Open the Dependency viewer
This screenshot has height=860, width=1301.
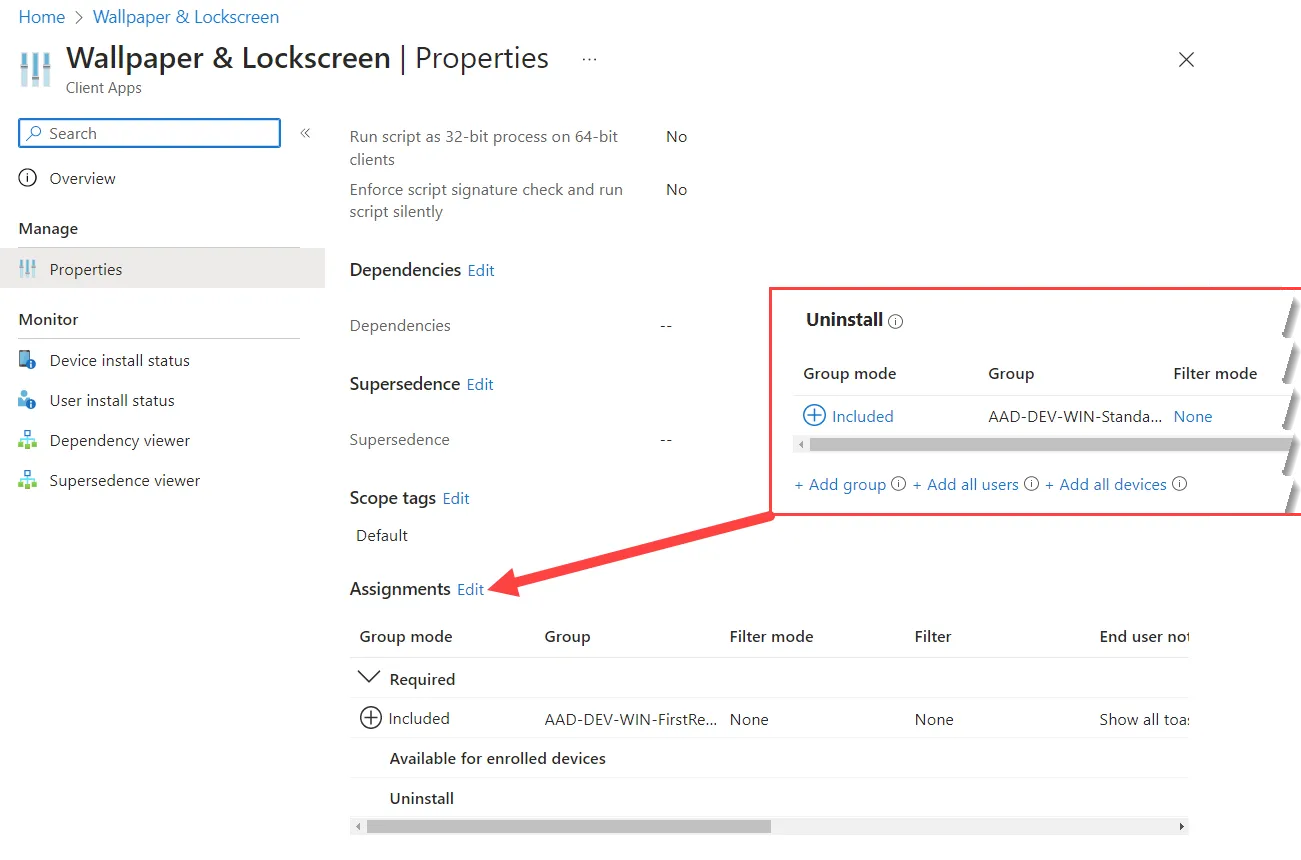tap(119, 440)
